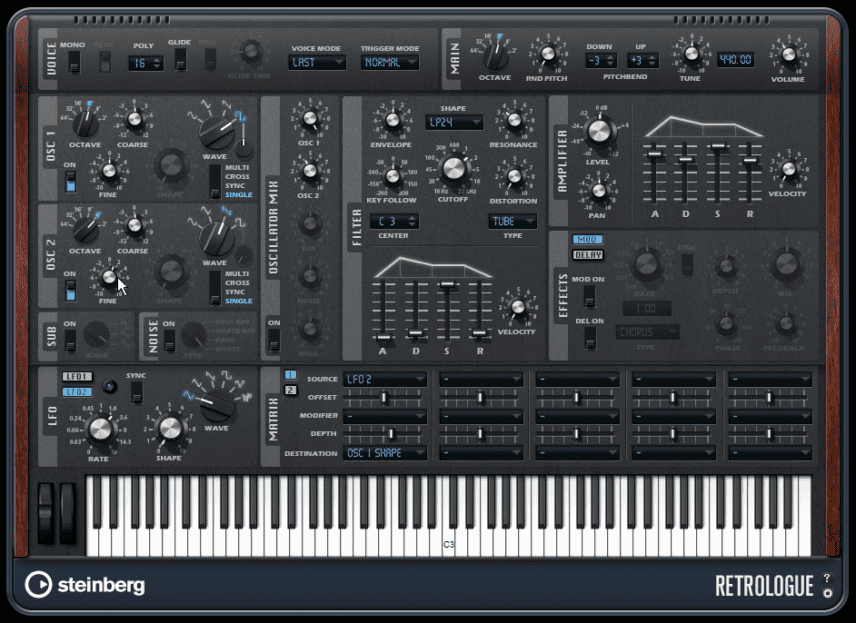
Task: Switch to the LFO 1 tab
Action: 77,377
